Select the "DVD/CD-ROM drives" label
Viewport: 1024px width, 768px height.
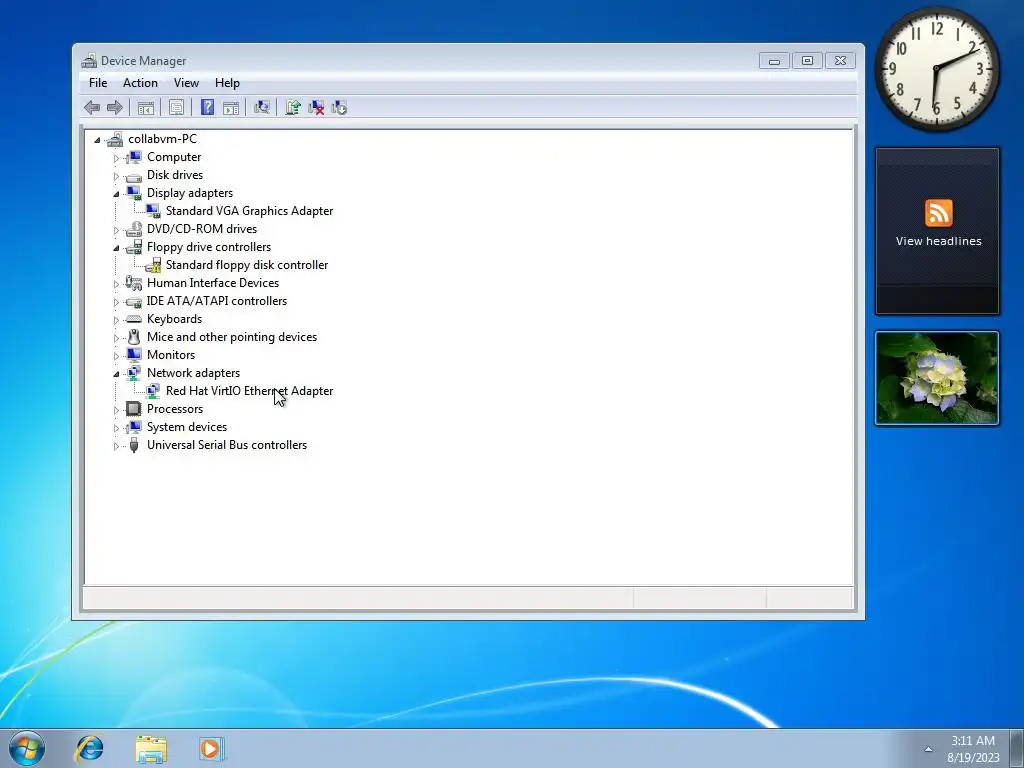click(202, 229)
